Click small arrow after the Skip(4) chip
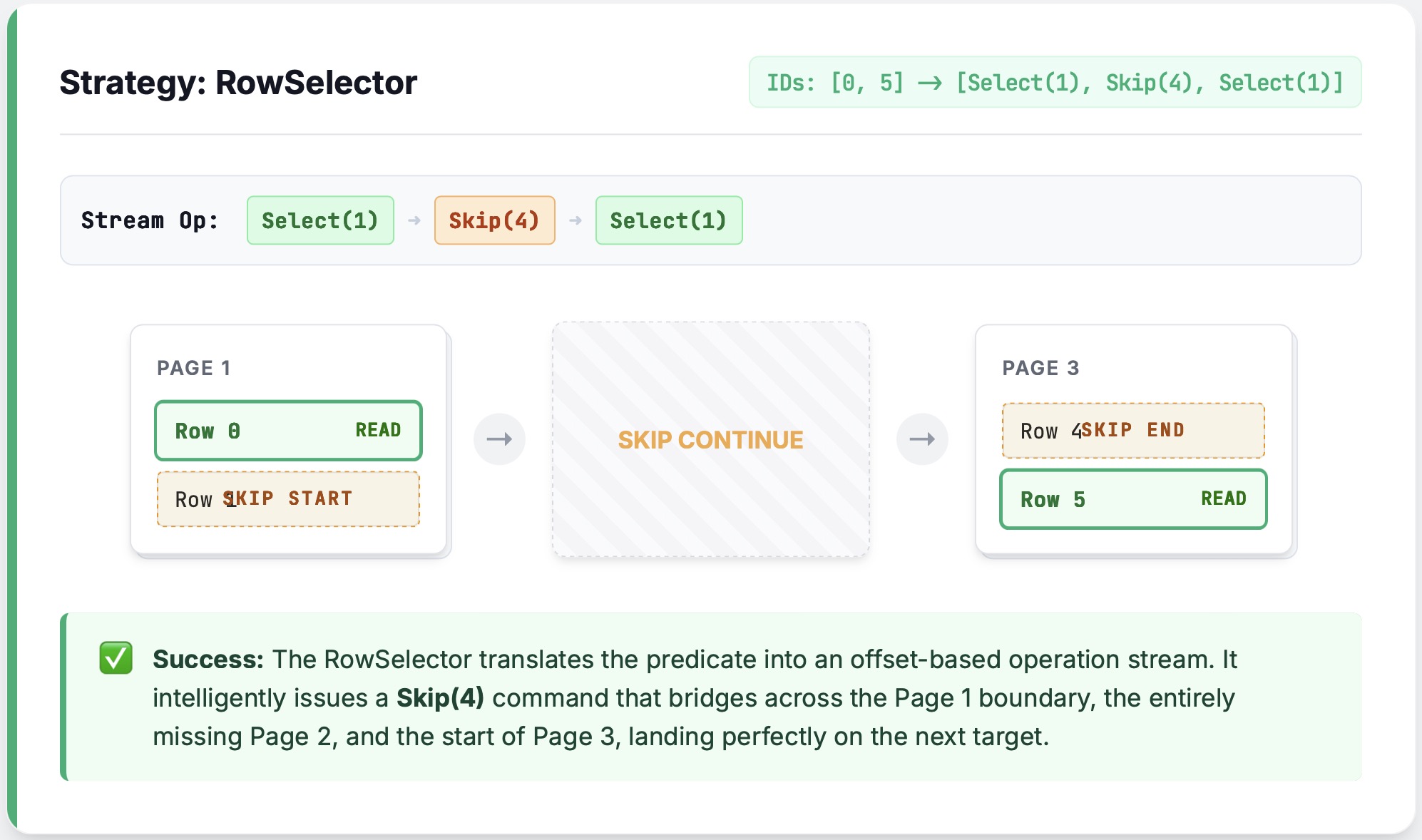Screen dimensions: 1422x840 click(576, 221)
